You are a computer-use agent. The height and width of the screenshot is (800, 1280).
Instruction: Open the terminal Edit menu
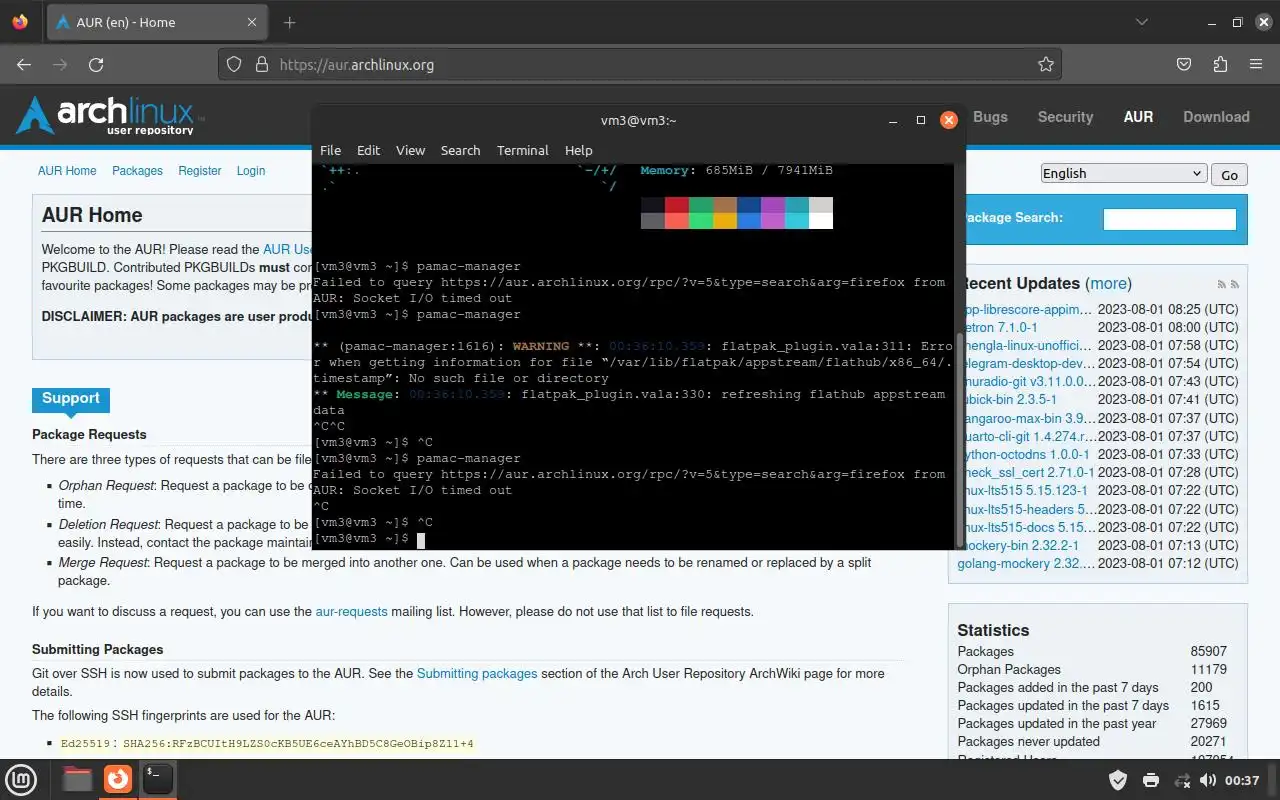(369, 150)
